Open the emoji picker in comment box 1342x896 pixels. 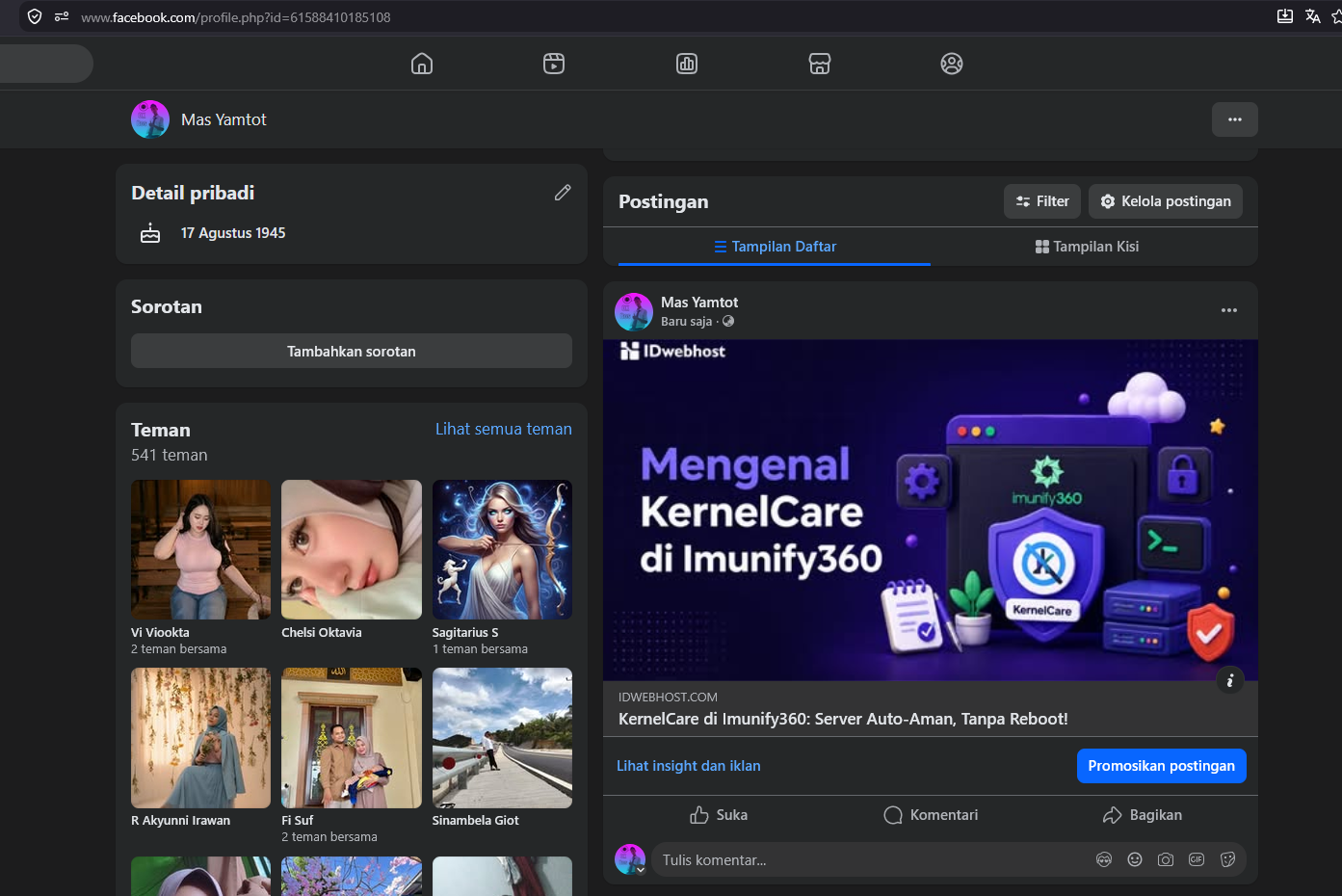1135,859
